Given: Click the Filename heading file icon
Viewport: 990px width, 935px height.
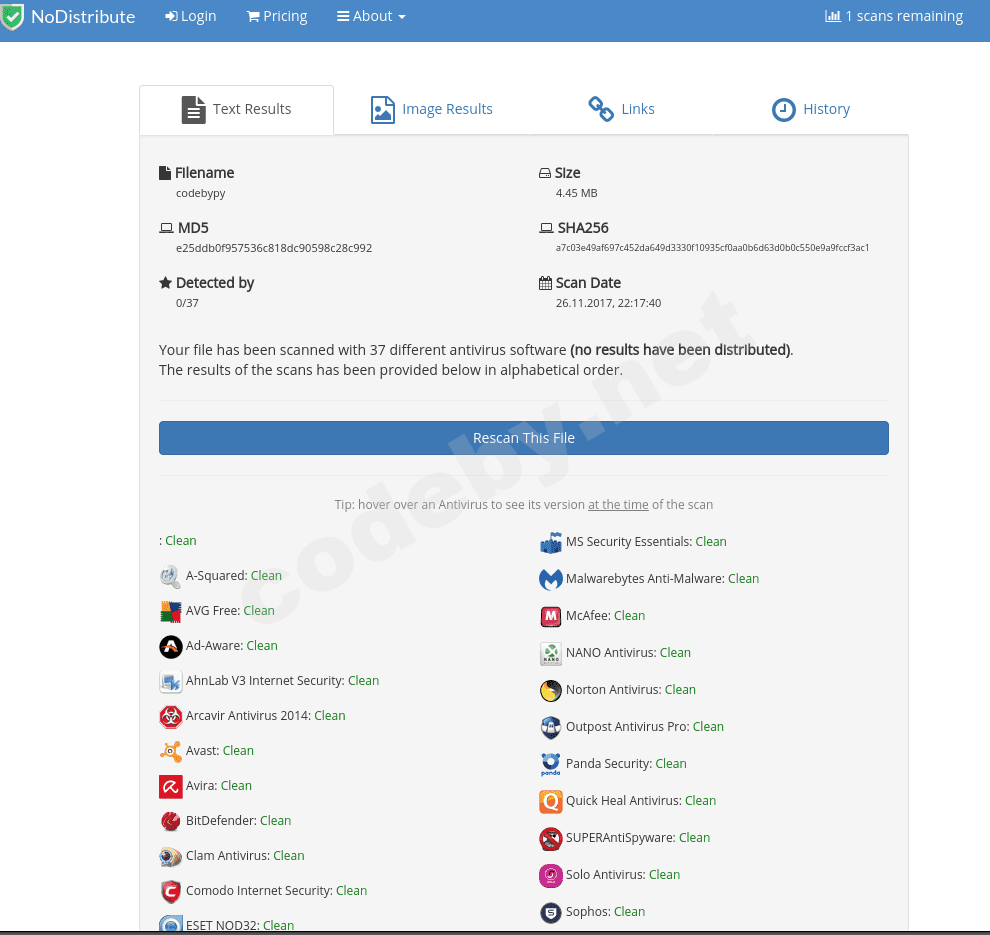Looking at the screenshot, I should [x=165, y=173].
